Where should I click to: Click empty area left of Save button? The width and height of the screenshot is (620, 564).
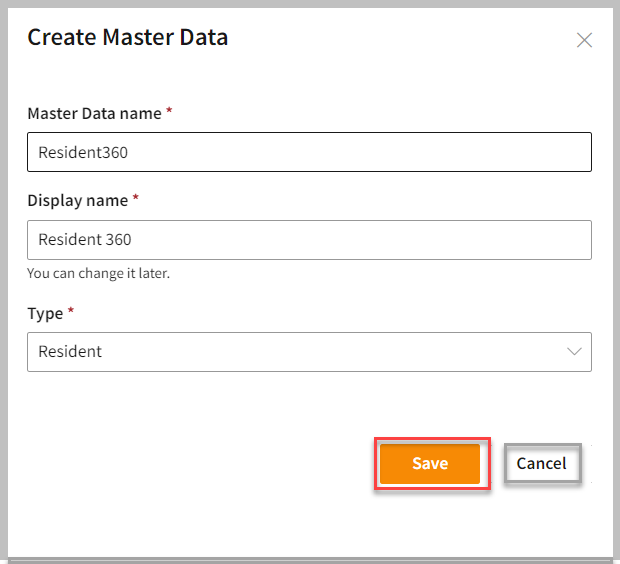(x=200, y=463)
